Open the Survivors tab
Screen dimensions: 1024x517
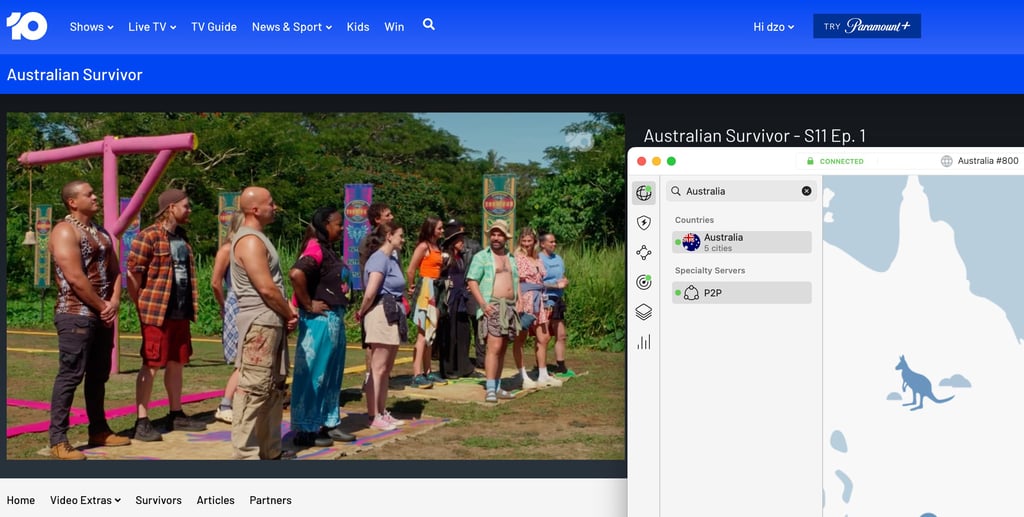[159, 500]
